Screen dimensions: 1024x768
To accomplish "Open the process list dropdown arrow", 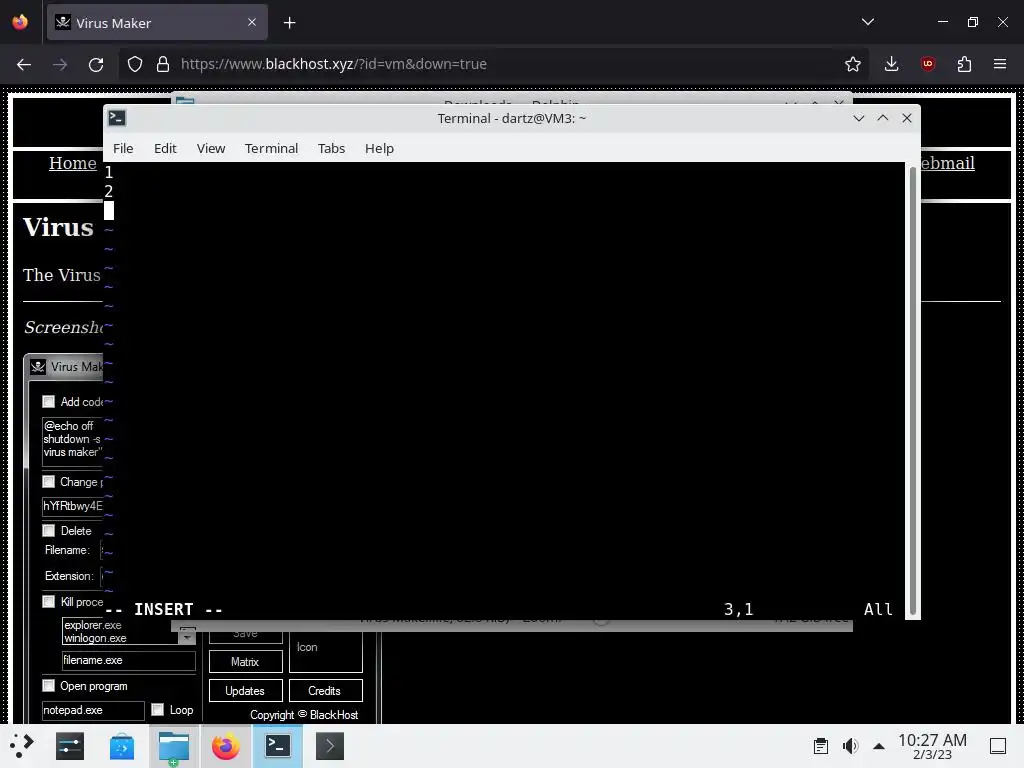I will click(187, 635).
